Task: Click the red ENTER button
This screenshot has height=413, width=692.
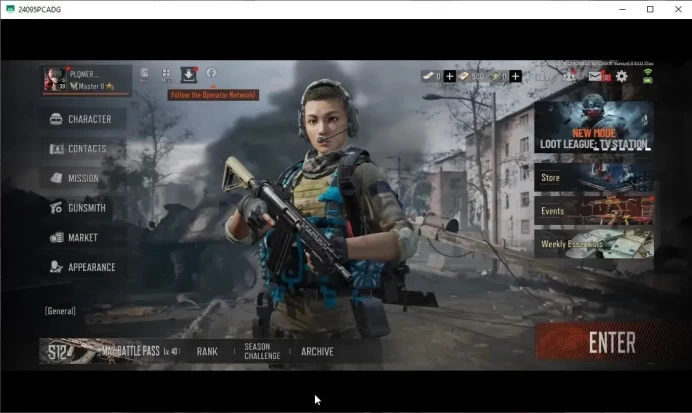Action: 613,342
